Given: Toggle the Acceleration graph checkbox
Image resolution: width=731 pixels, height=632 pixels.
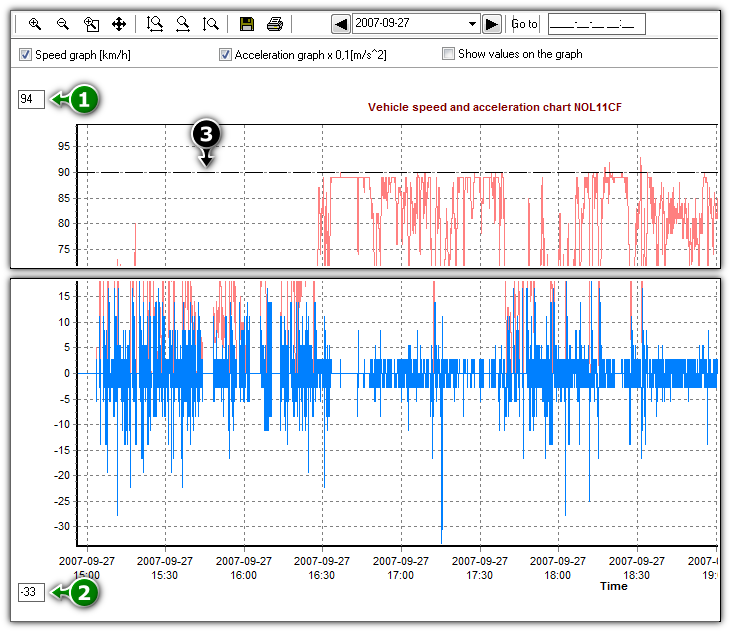Looking at the screenshot, I should coord(225,55).
